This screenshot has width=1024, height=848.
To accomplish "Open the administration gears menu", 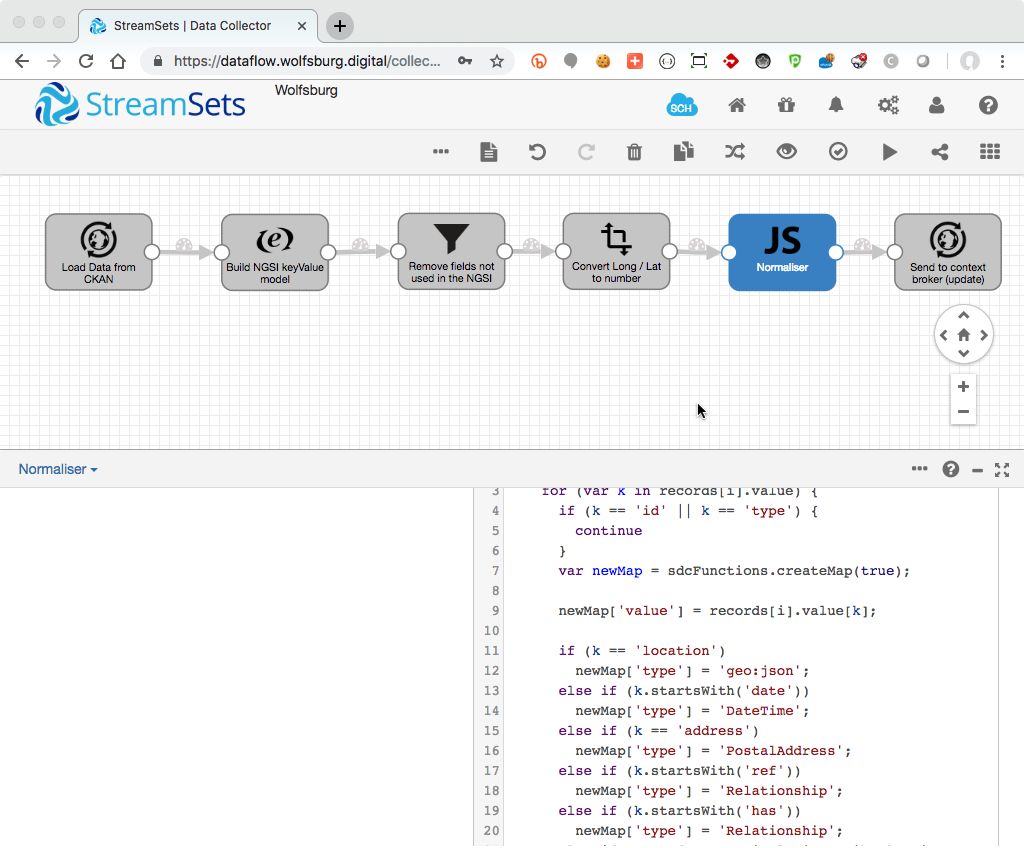I will tap(887, 105).
